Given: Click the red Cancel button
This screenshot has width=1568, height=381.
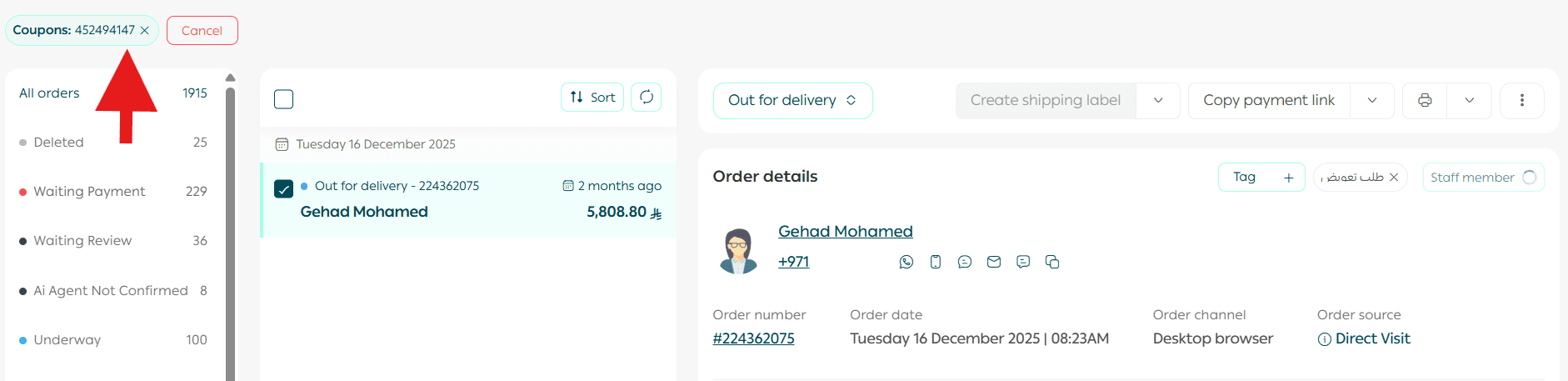Looking at the screenshot, I should [x=202, y=31].
